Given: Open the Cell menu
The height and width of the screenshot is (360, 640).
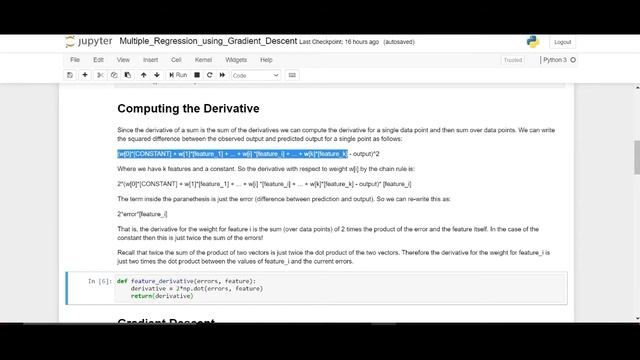Looking at the screenshot, I should click(x=176, y=60).
